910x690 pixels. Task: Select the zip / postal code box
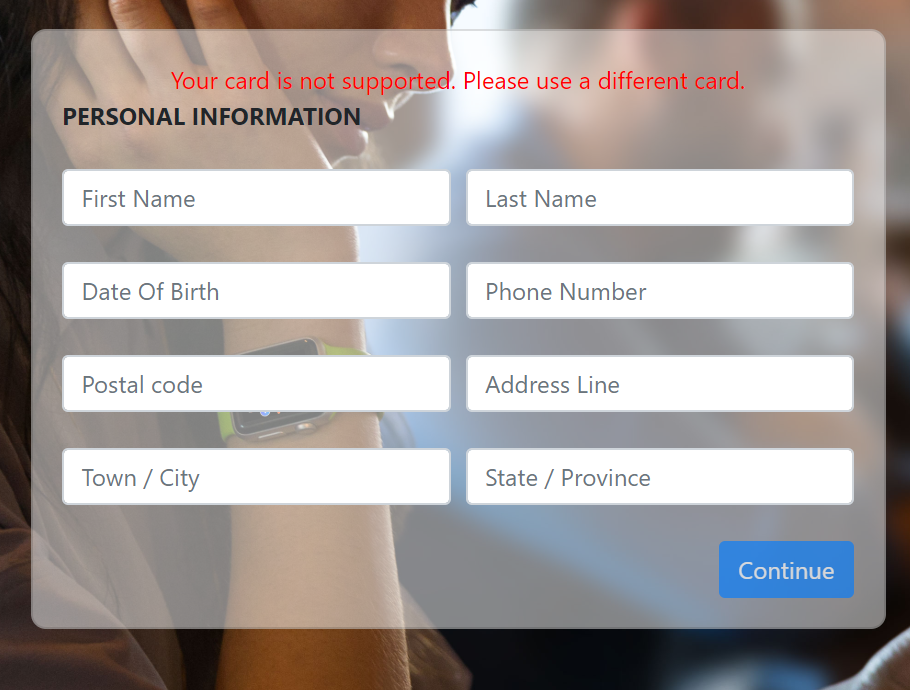pyautogui.click(x=256, y=384)
